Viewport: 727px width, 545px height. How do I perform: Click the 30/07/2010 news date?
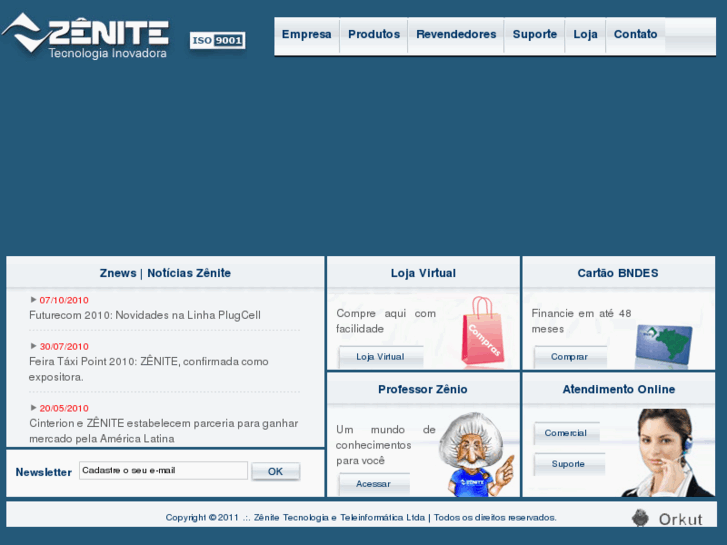(x=64, y=346)
